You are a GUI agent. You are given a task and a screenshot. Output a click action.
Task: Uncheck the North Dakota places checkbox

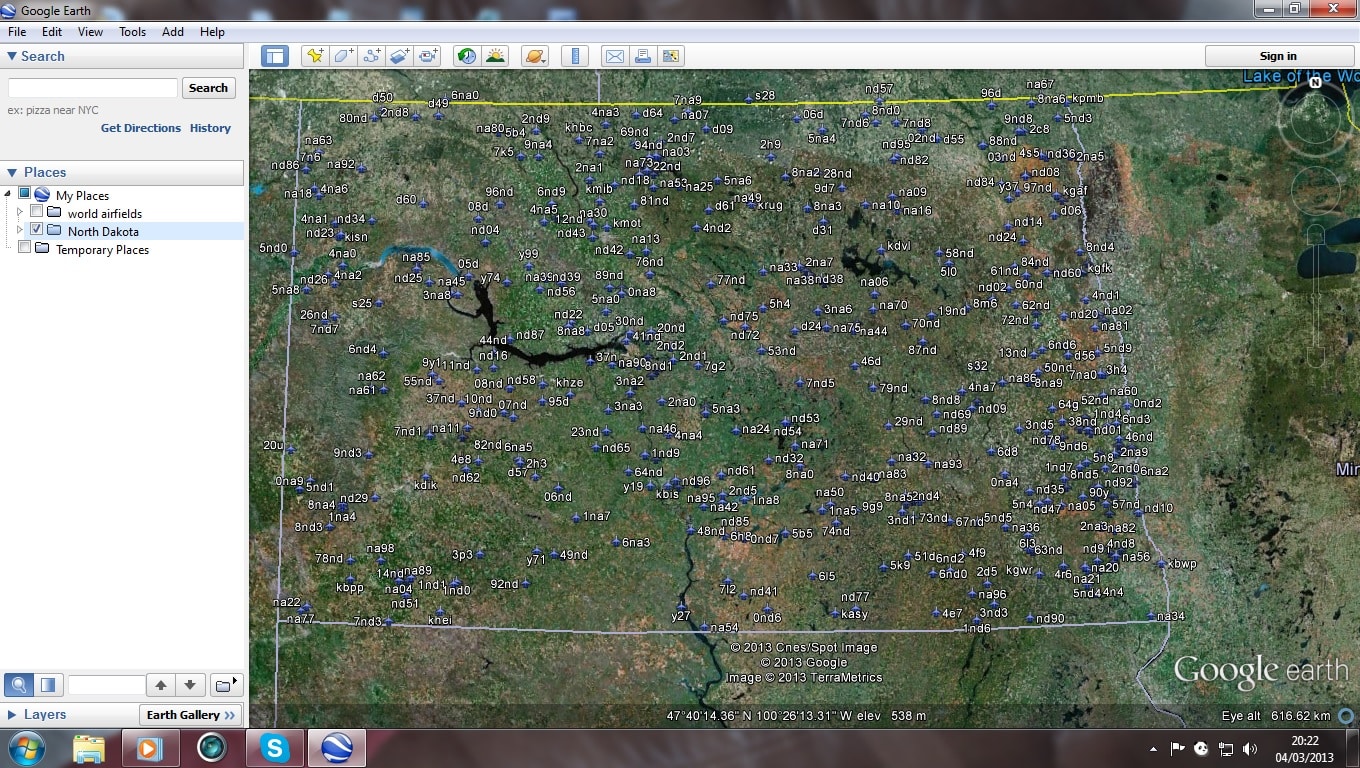36,231
